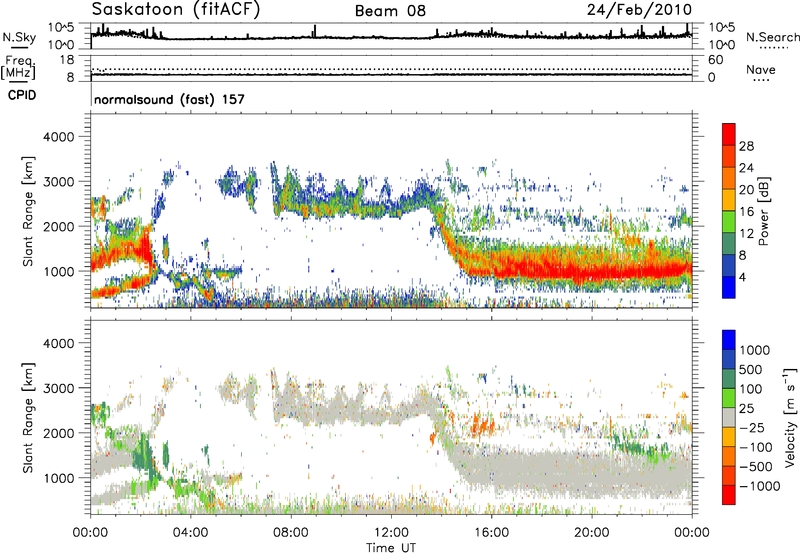Click the 24/Feb/2010 date
This screenshot has width=800, height=554.
pos(639,10)
